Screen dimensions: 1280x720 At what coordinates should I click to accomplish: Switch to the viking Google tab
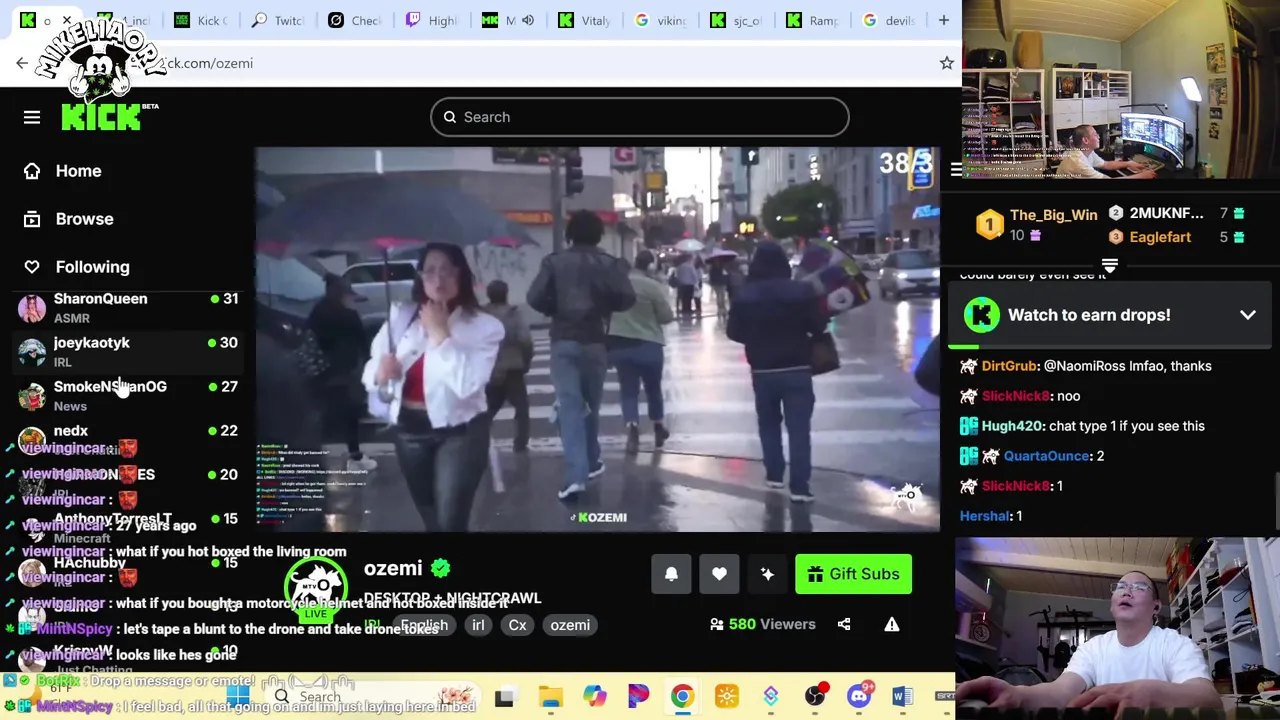click(x=661, y=20)
